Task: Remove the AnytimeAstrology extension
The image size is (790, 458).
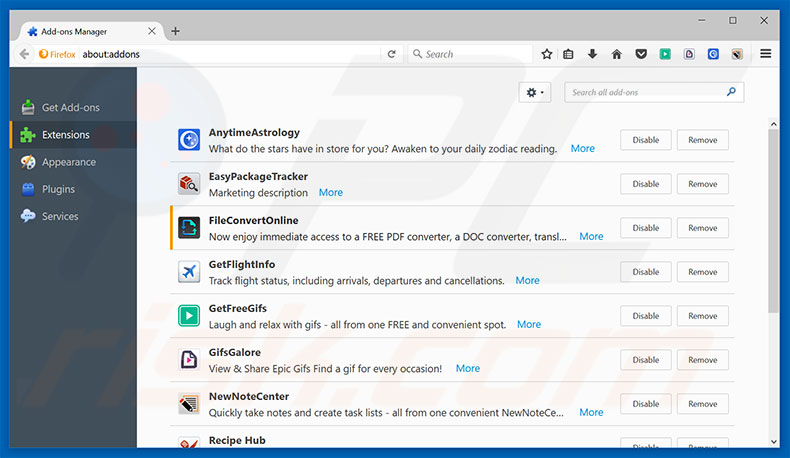Action: coord(702,140)
